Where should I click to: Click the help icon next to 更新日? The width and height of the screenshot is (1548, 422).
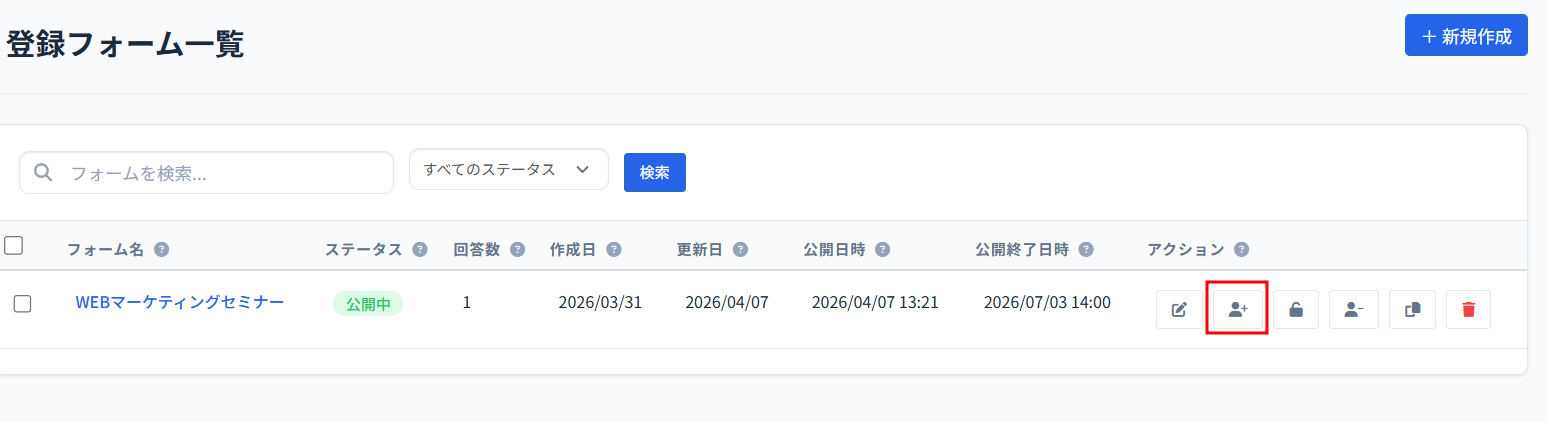pyautogui.click(x=740, y=250)
